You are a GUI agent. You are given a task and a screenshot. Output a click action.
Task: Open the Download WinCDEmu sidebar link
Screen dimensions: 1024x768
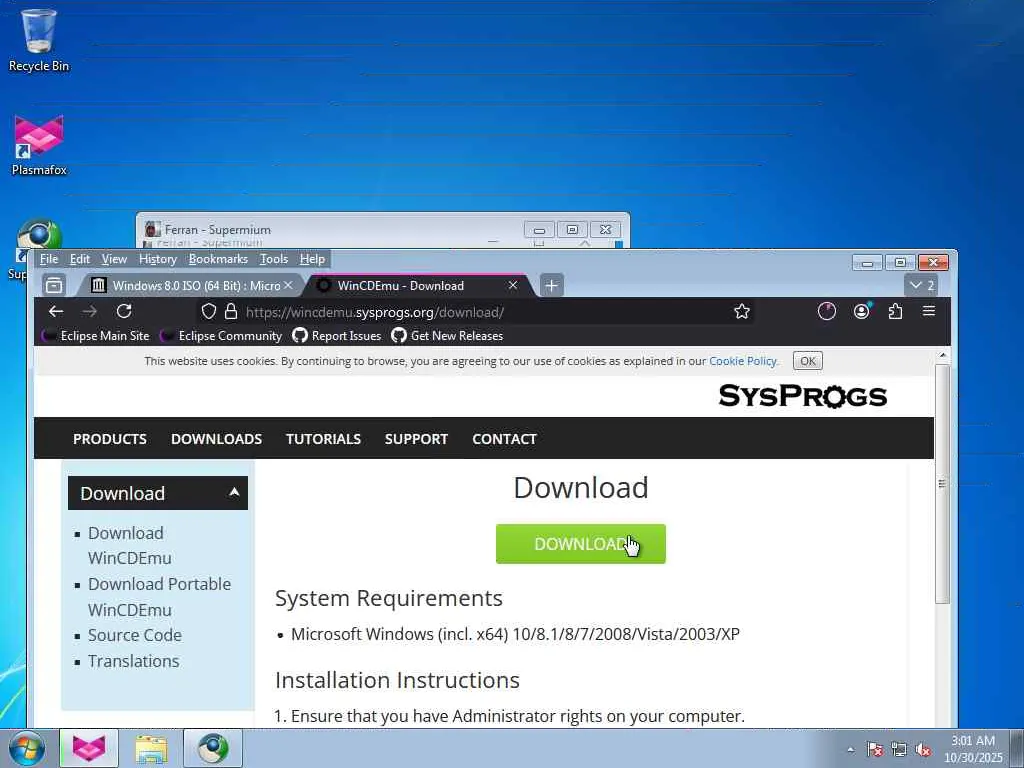pos(130,545)
